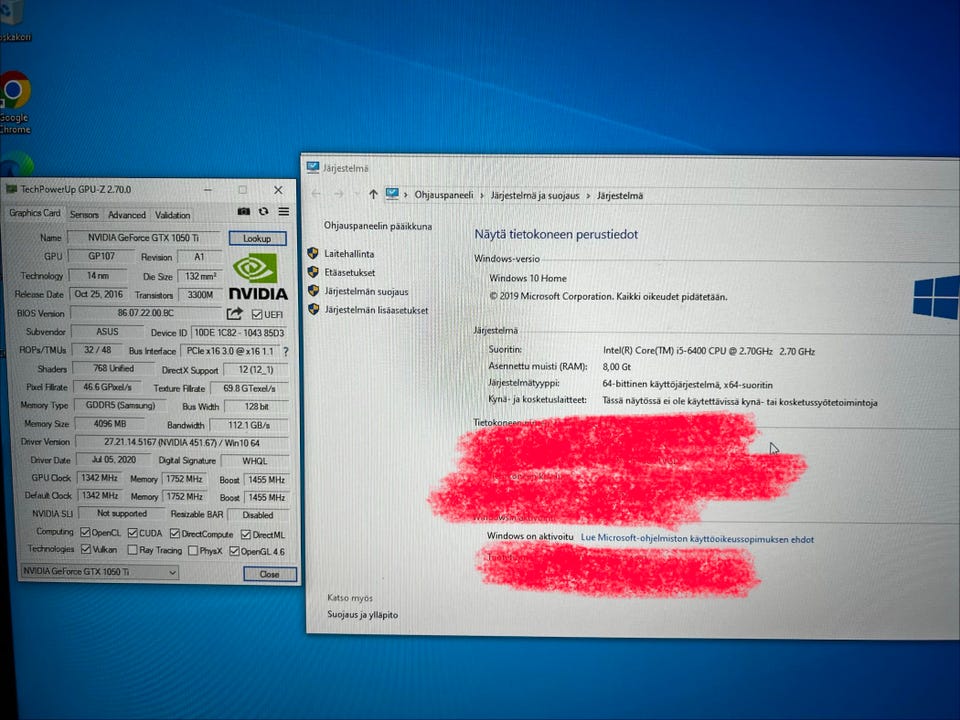960x720 pixels.
Task: Toggle the OpenCL checkbox
Action: tap(85, 532)
